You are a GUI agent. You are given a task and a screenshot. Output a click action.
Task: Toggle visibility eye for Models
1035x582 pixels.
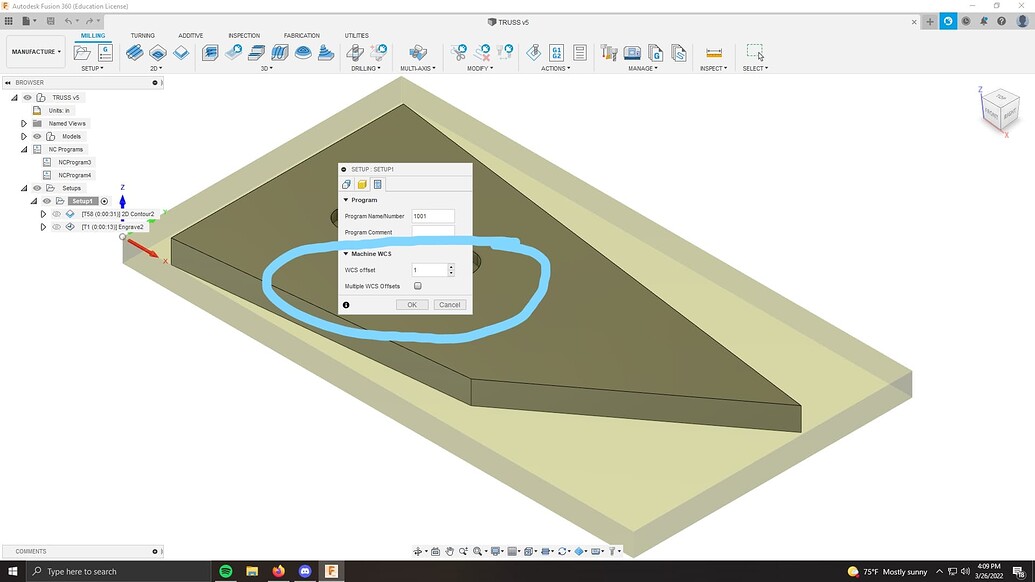click(37, 137)
